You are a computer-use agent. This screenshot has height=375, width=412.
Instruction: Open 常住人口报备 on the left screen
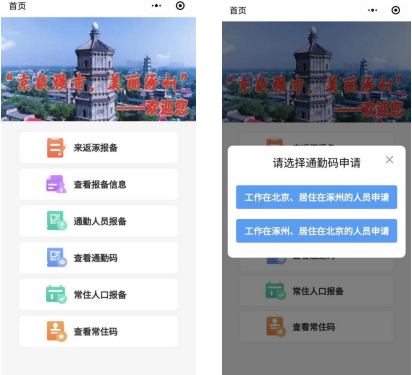98,295
